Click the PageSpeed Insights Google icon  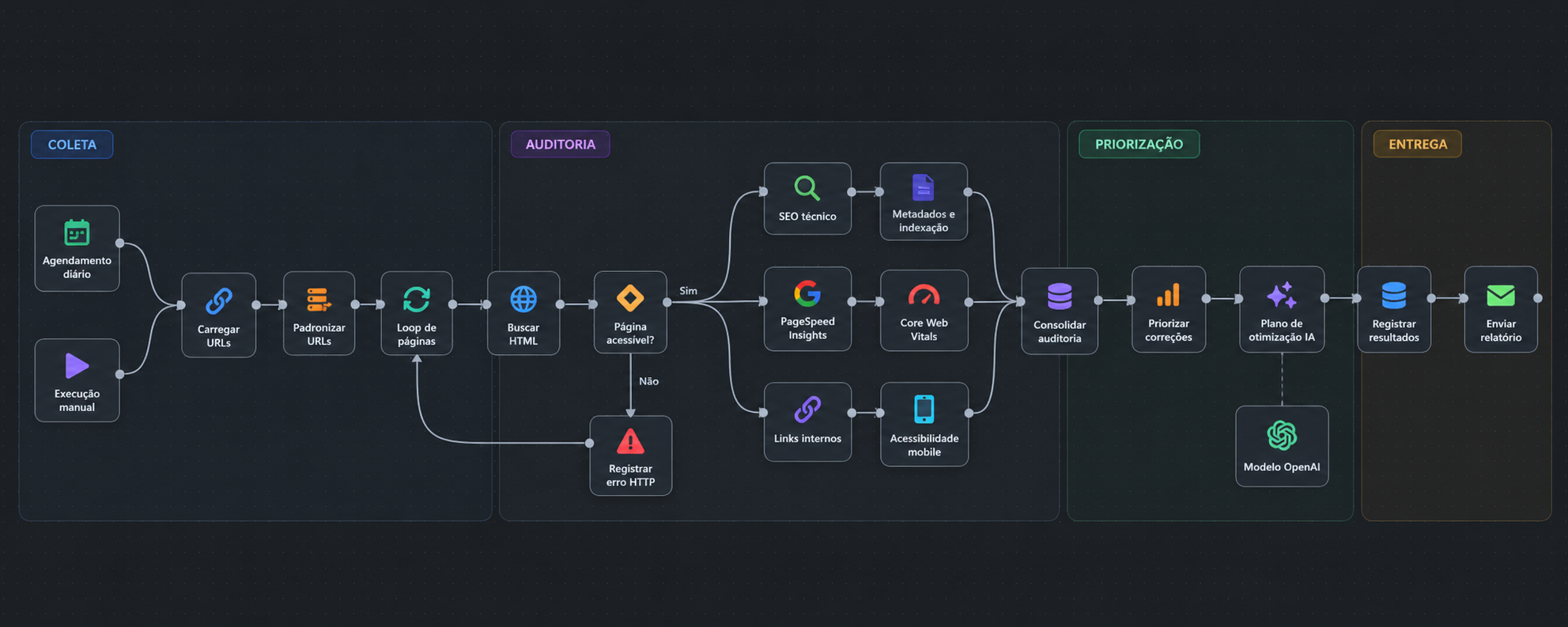[807, 294]
